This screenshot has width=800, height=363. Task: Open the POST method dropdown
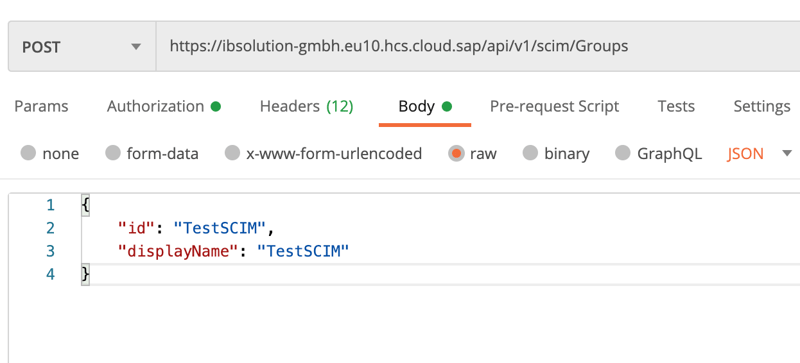pyautogui.click(x=82, y=47)
